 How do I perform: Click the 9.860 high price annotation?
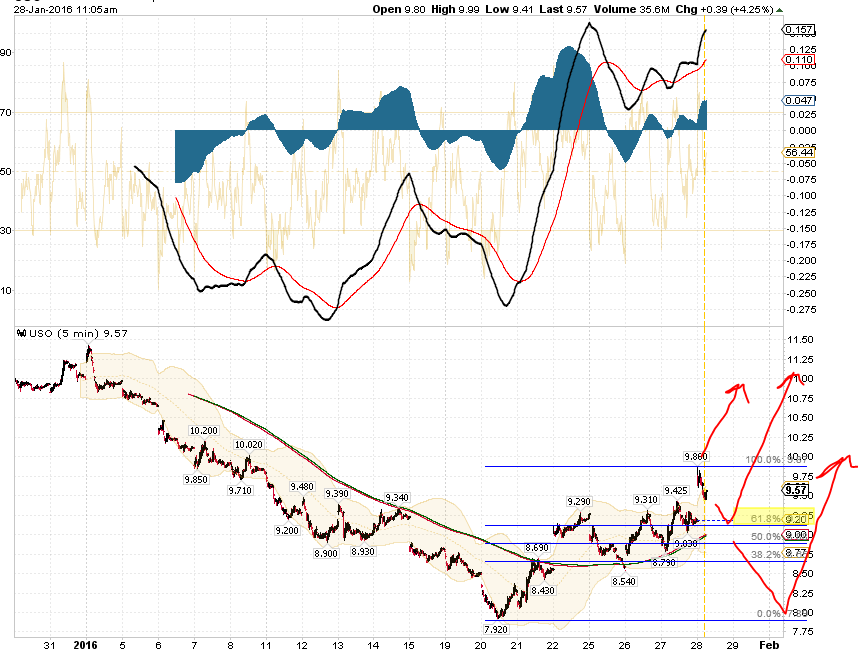[x=696, y=456]
